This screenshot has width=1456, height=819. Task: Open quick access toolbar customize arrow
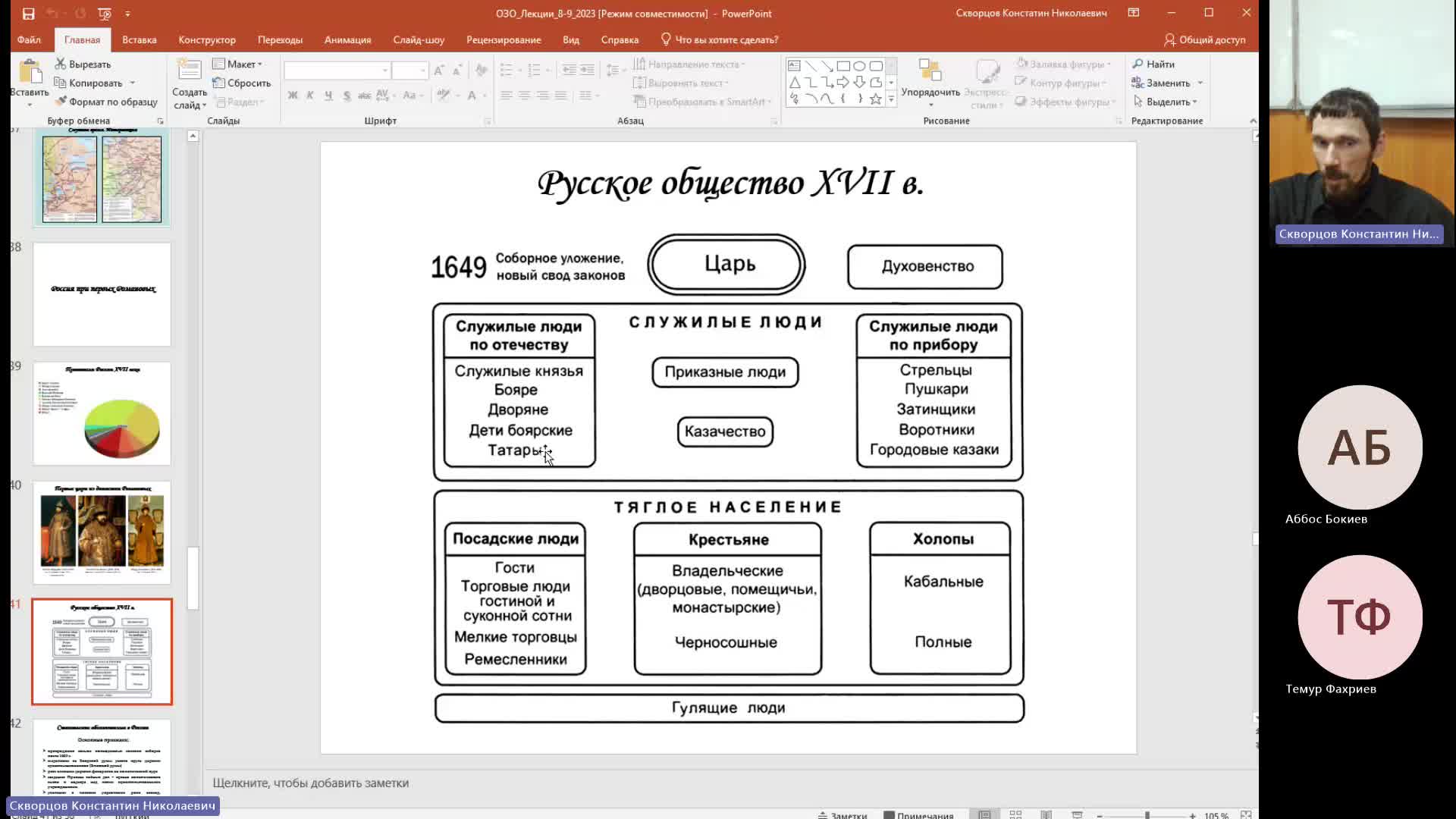click(x=127, y=14)
